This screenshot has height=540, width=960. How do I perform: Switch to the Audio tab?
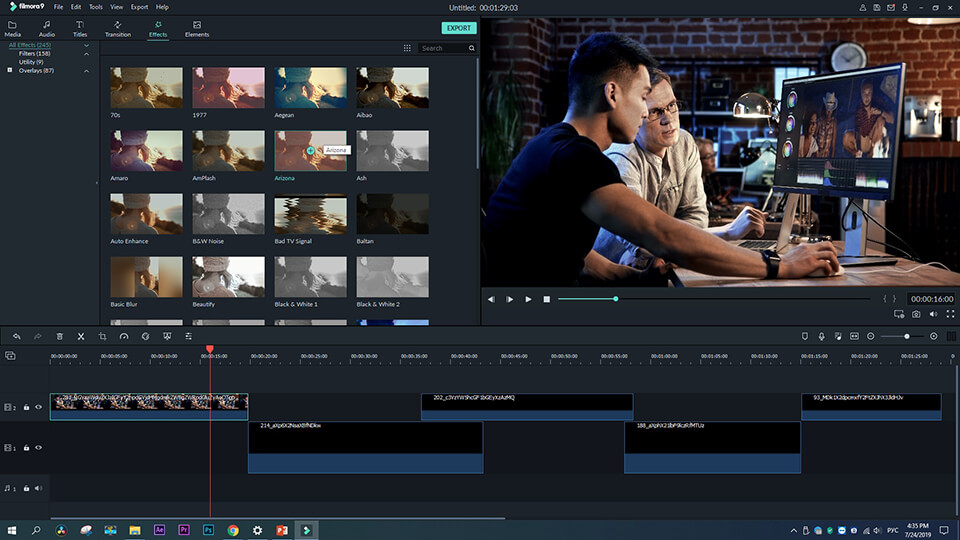pyautogui.click(x=47, y=29)
